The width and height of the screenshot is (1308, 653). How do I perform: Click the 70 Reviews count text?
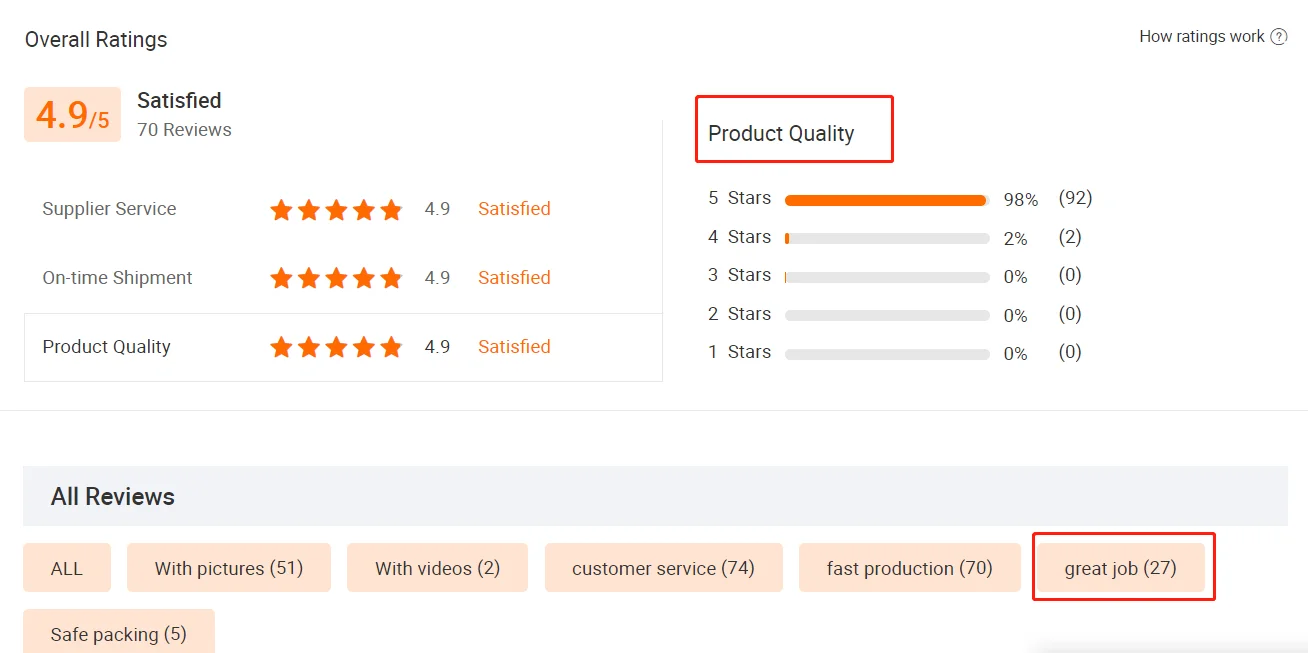coord(184,130)
